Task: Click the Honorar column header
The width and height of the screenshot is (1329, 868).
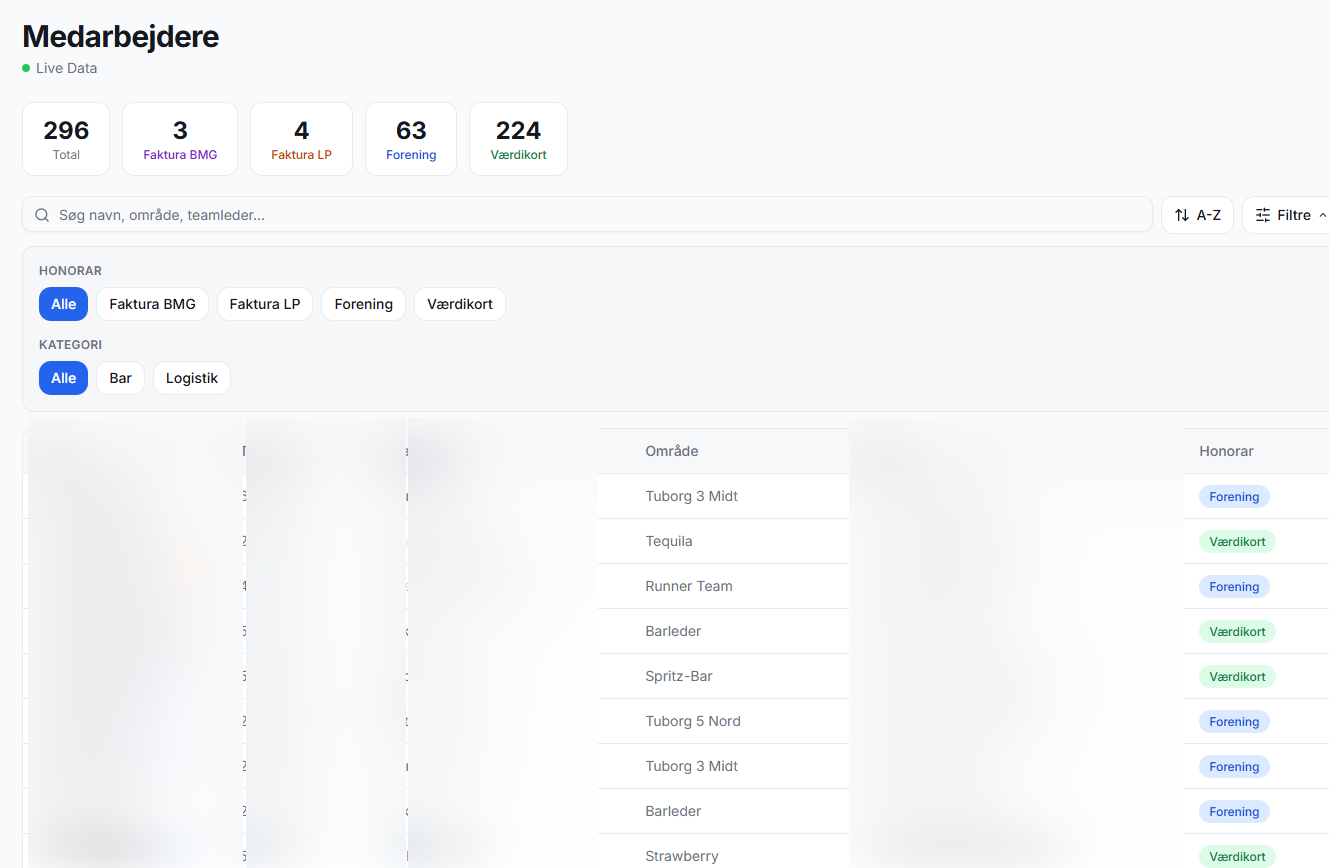Action: (x=1226, y=451)
